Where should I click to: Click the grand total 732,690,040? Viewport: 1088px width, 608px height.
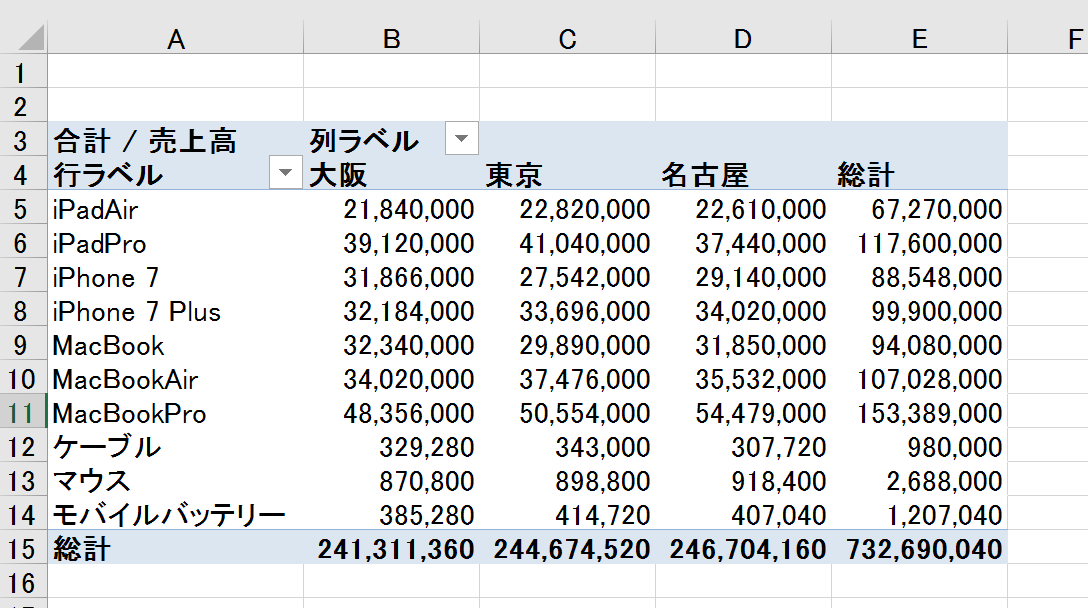pos(924,550)
